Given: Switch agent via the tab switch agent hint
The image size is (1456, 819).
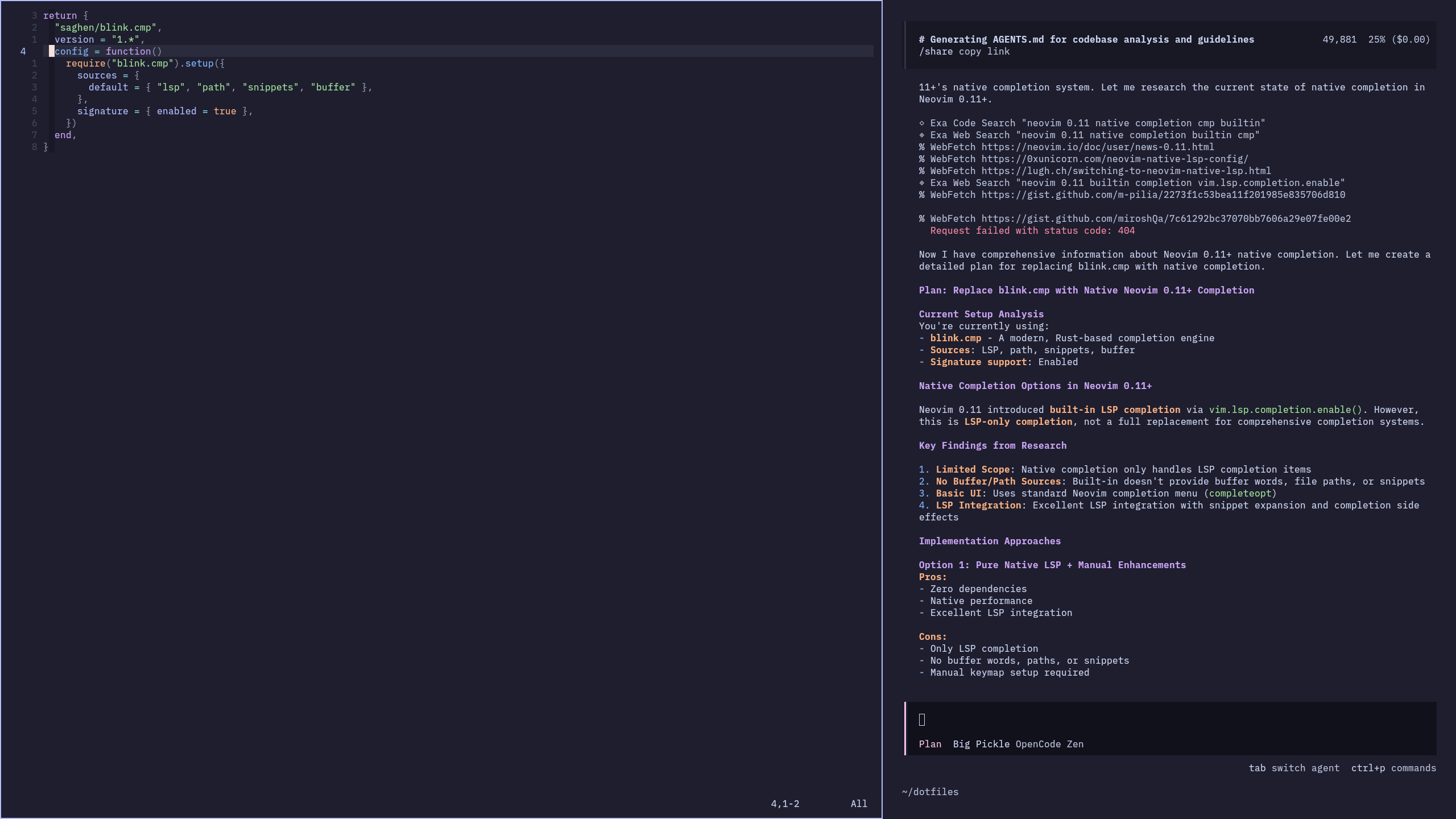Looking at the screenshot, I should pyautogui.click(x=1294, y=768).
